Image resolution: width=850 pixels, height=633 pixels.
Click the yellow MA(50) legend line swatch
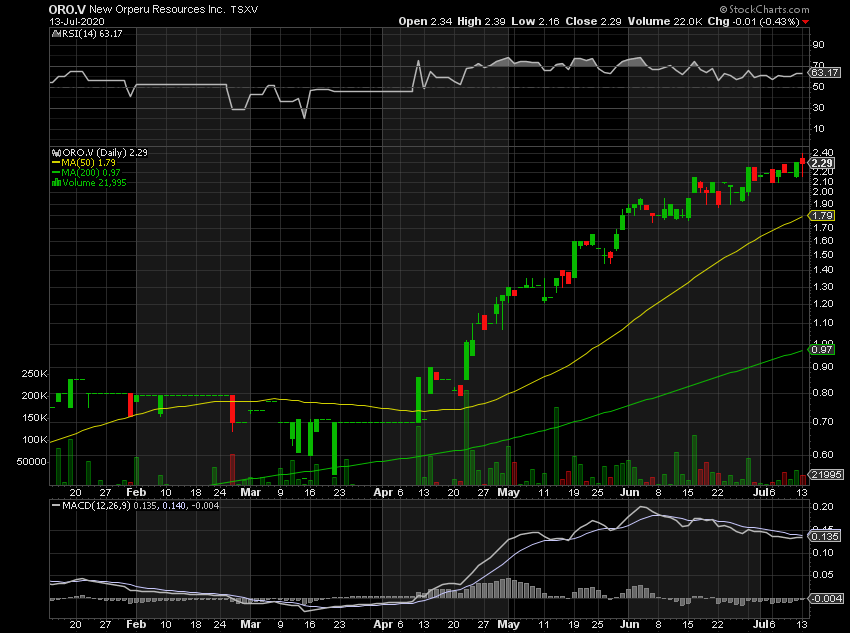(x=56, y=163)
